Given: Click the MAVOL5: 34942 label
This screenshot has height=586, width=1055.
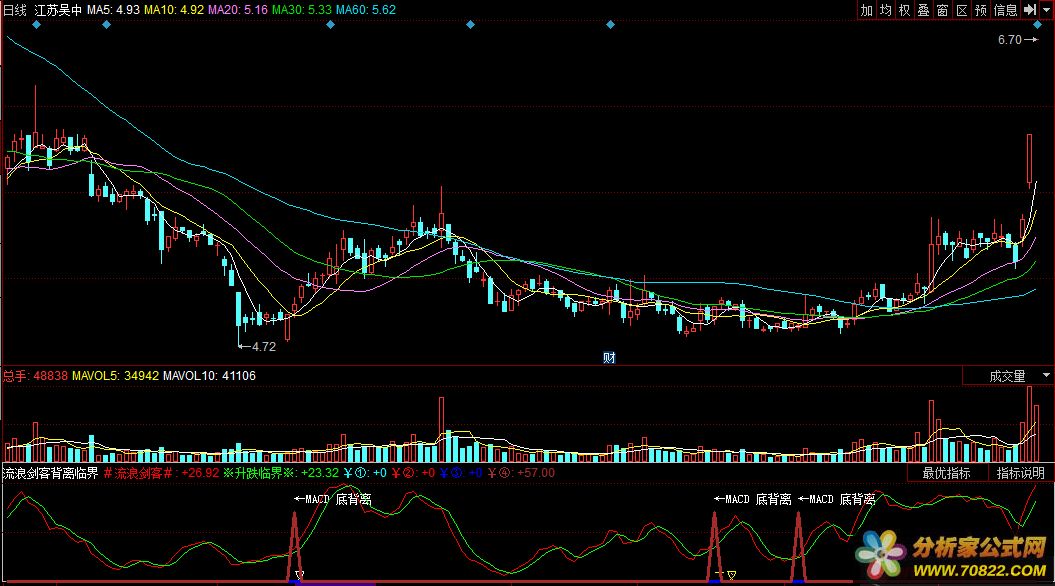Looking at the screenshot, I should (x=115, y=376).
